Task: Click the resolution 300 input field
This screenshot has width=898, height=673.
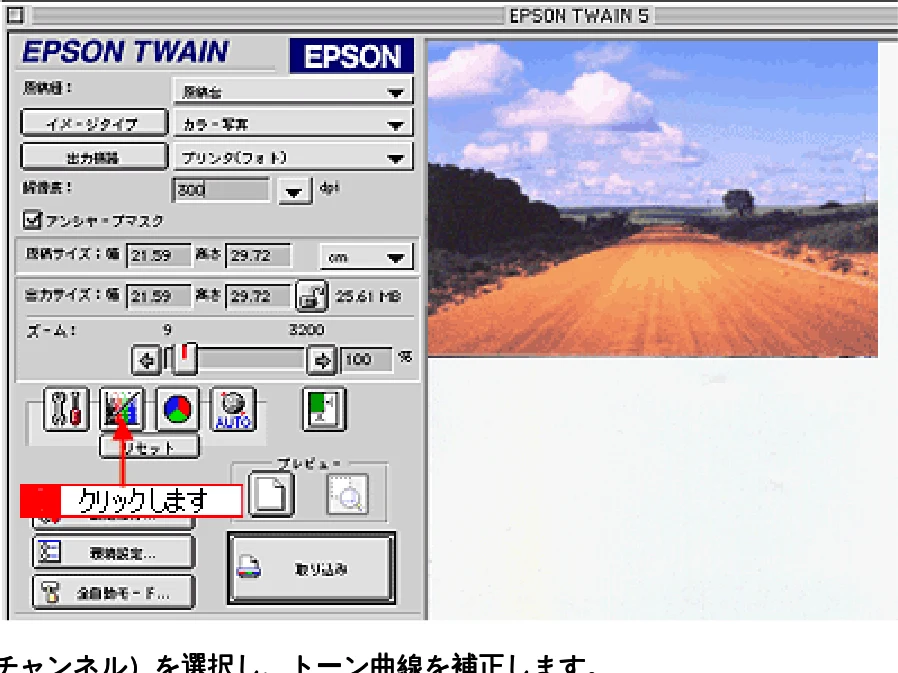Action: coord(221,190)
